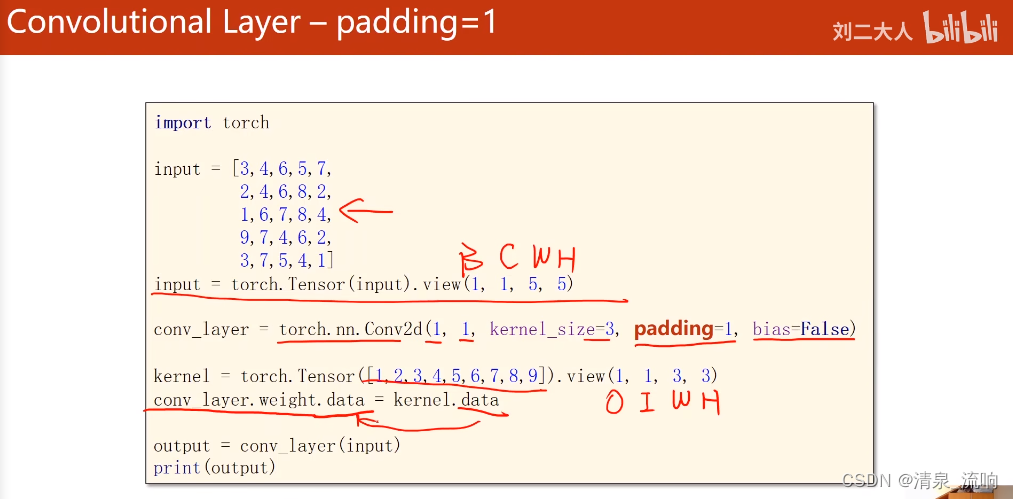Click the "conv_layer.weight.data" assignment target
The width and height of the screenshot is (1013, 499).
click(x=258, y=400)
